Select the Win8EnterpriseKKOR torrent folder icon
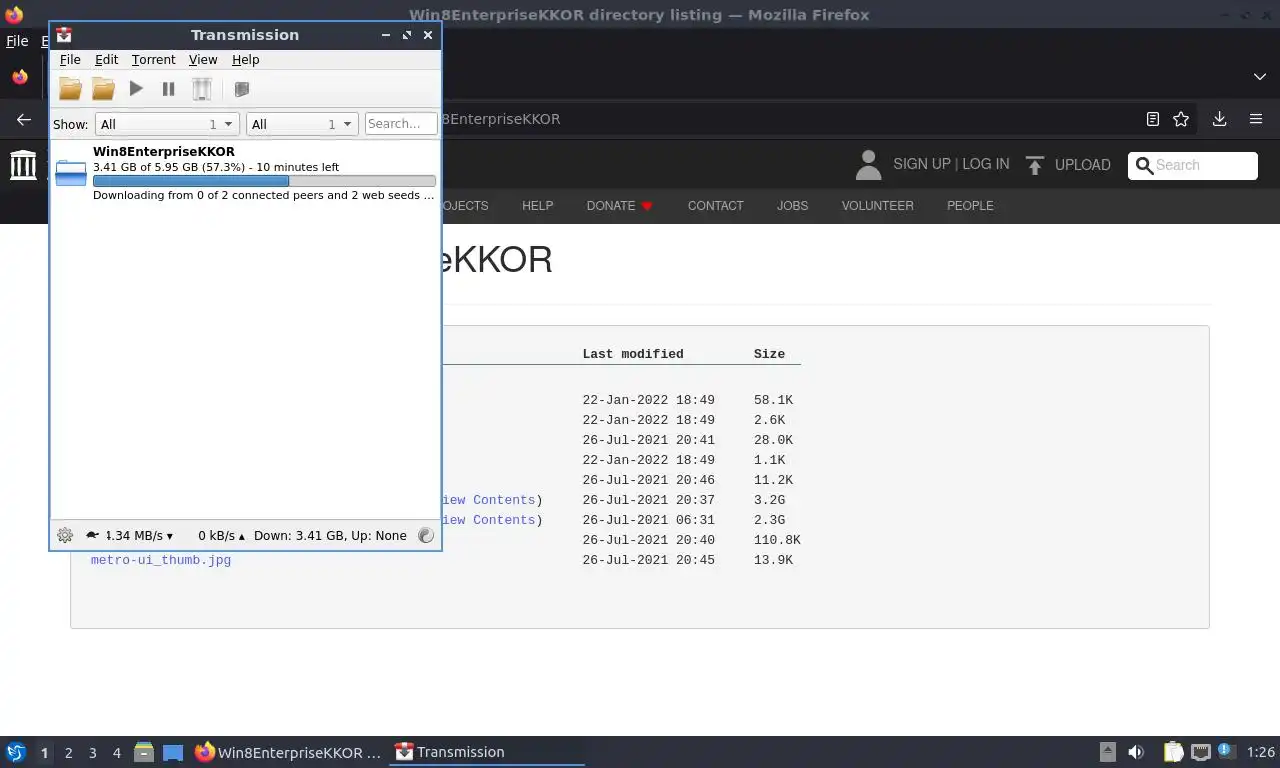Image resolution: width=1280 pixels, height=768 pixels. pos(71,174)
